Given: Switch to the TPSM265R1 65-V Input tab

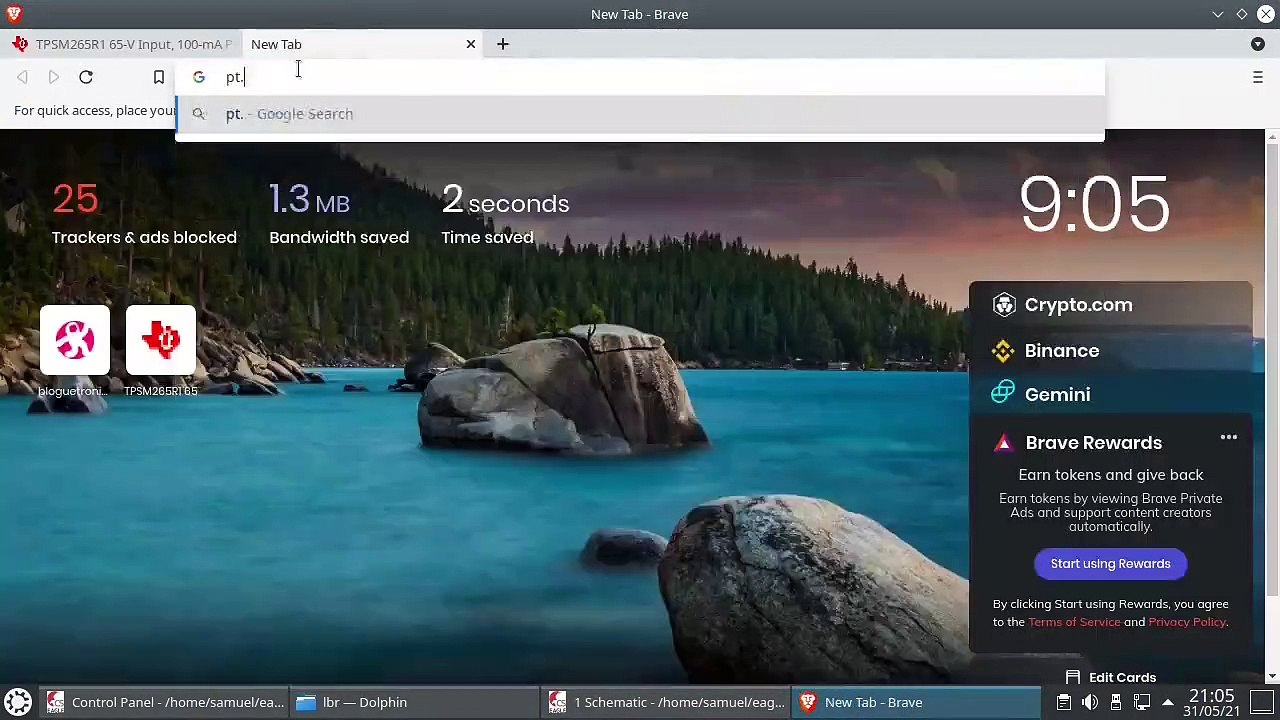Looking at the screenshot, I should click(x=121, y=44).
